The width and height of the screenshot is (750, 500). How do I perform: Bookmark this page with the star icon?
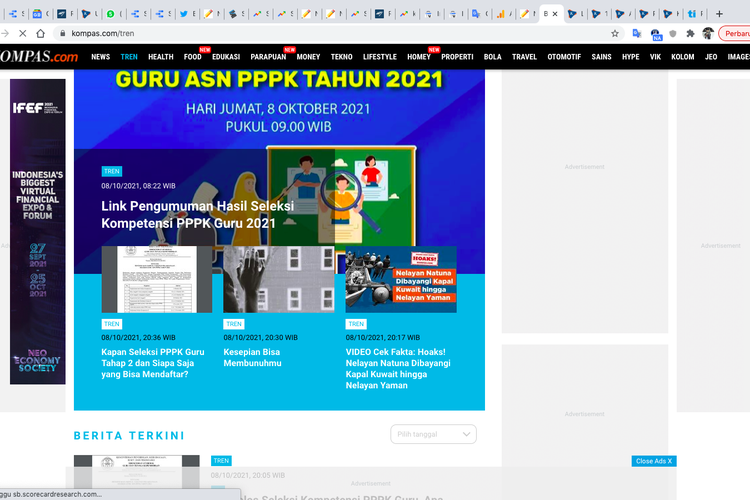[x=615, y=33]
